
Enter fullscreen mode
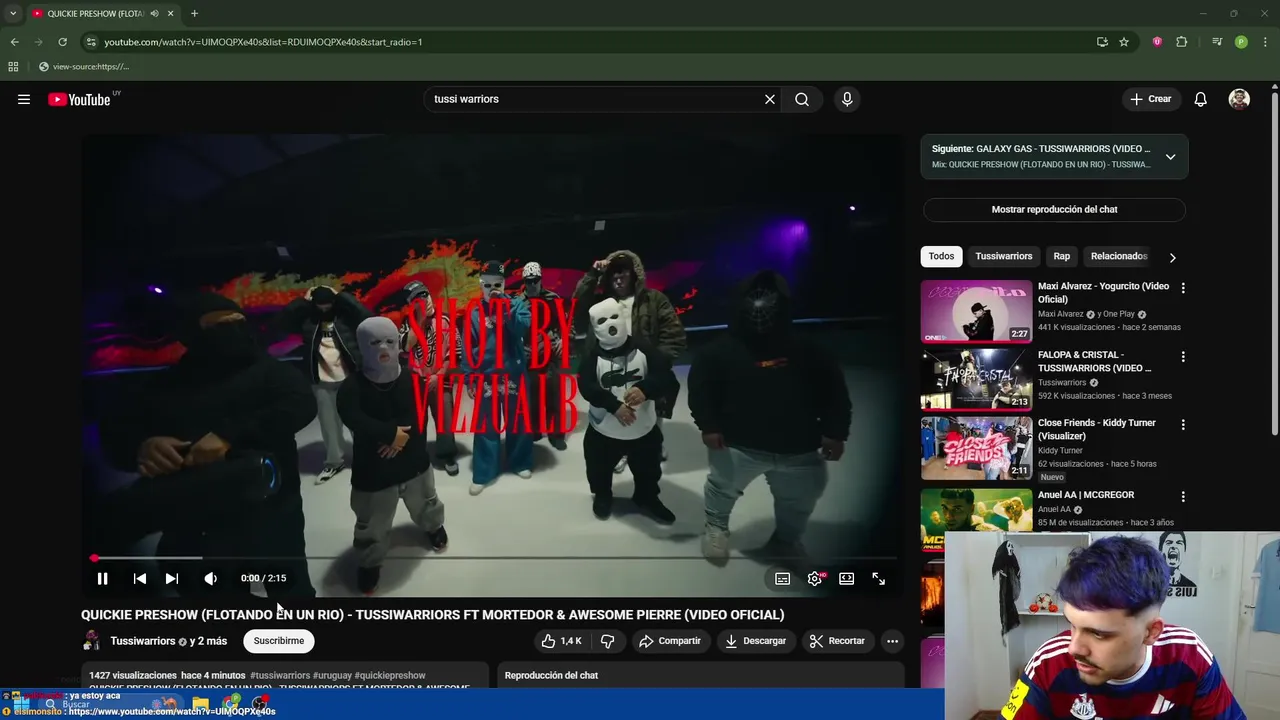(879, 578)
